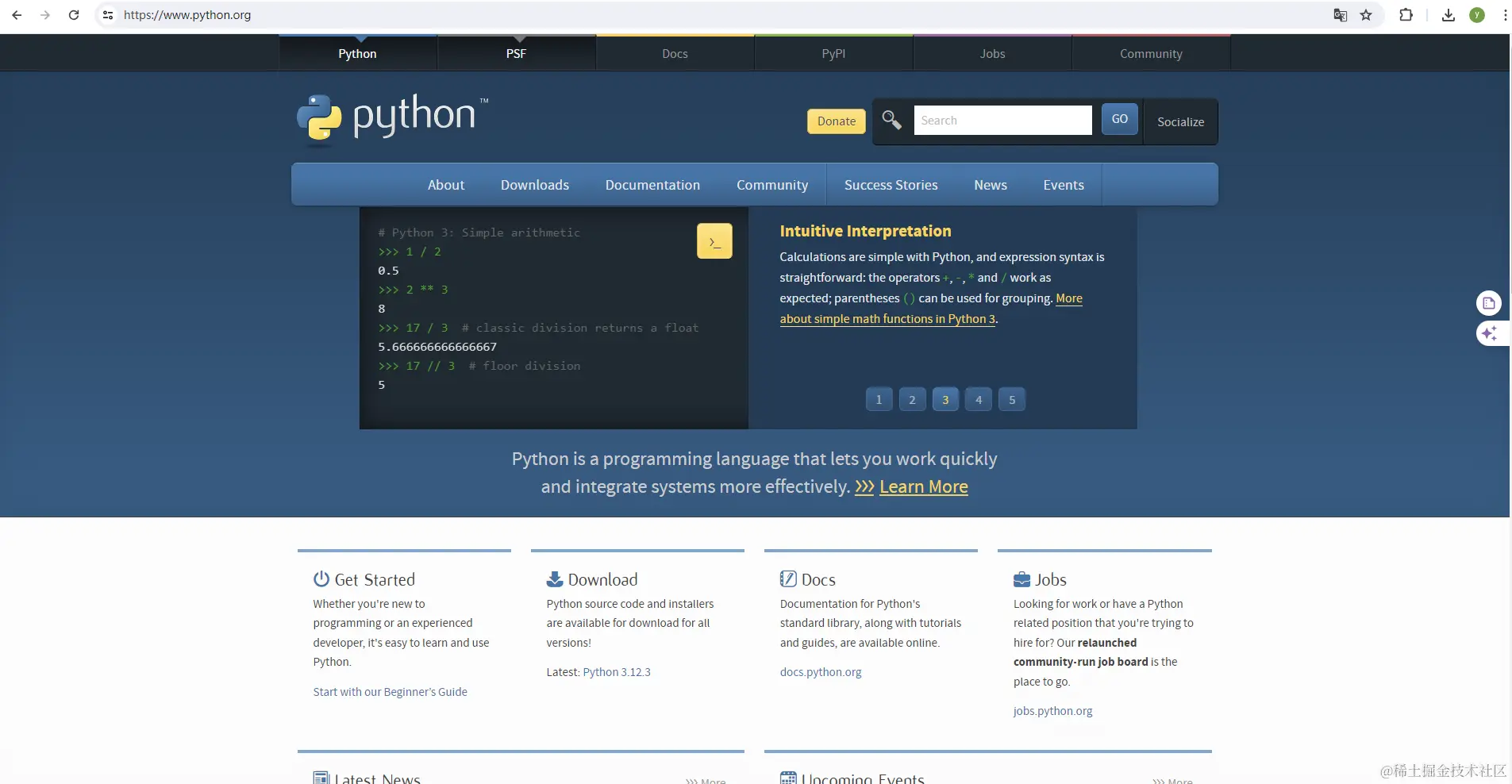Click the Get Started power icon
This screenshot has width=1512, height=784.
tap(321, 579)
